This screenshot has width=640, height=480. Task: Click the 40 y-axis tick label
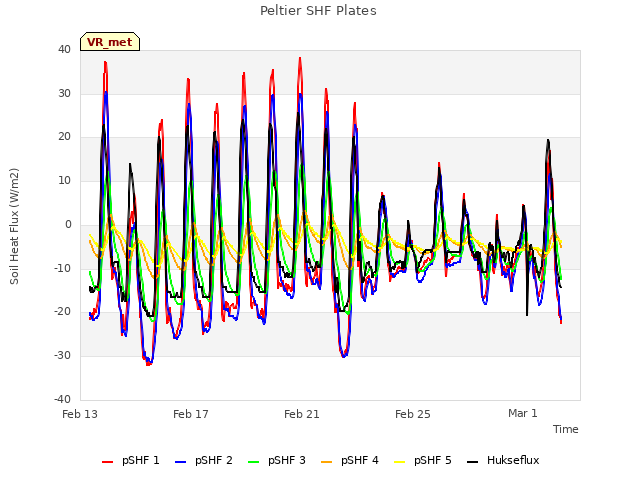pyautogui.click(x=64, y=49)
